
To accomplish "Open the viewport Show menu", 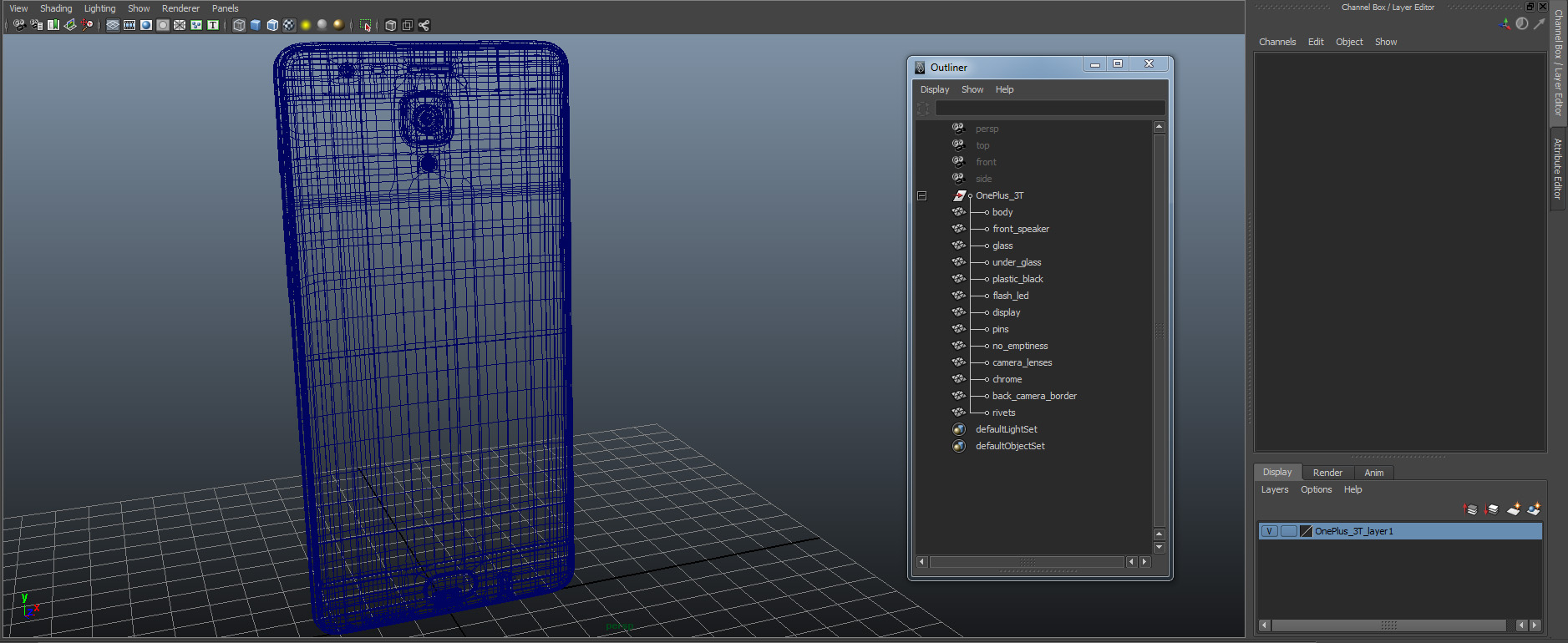I will pyautogui.click(x=139, y=8).
